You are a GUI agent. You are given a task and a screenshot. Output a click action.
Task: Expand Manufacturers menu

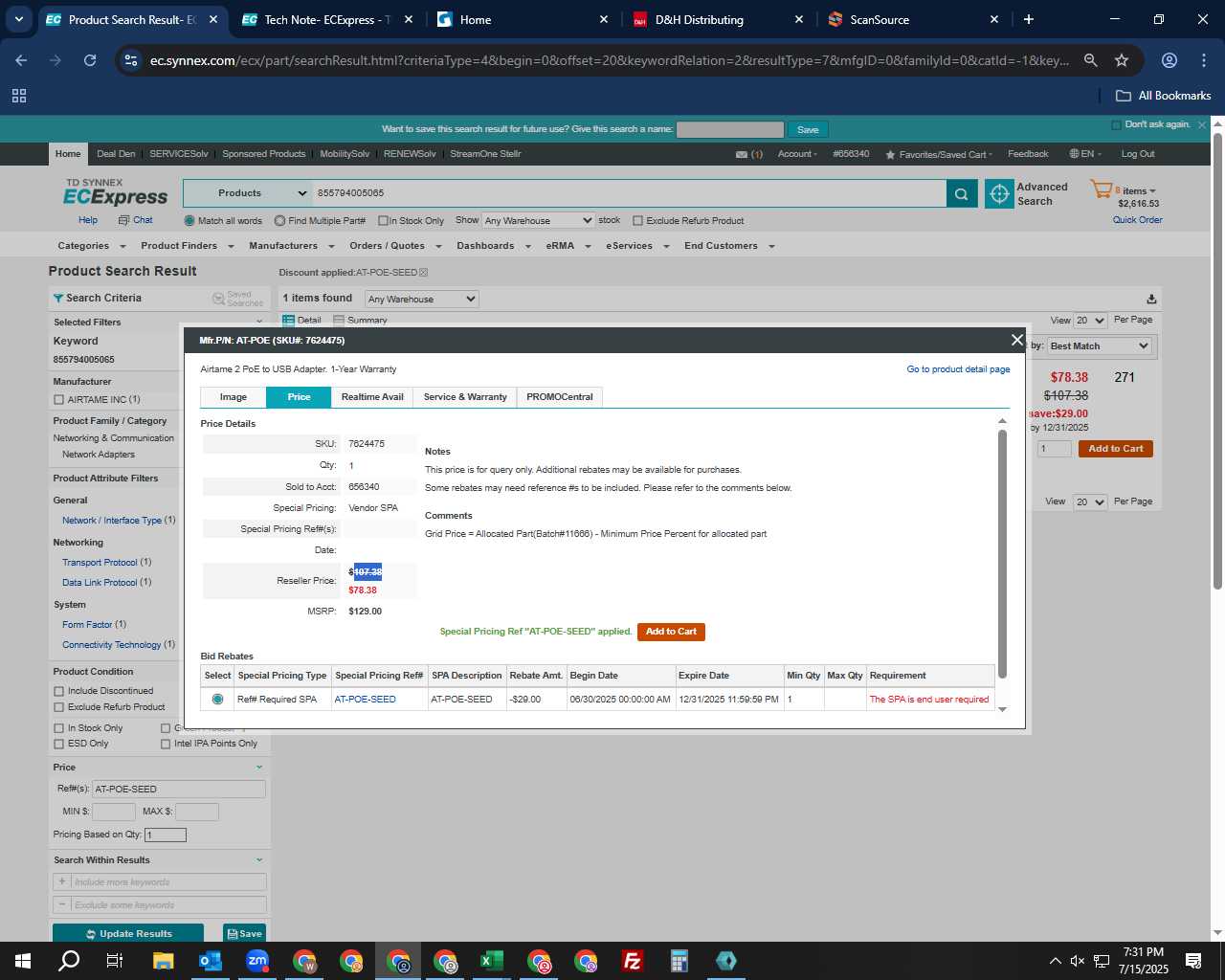[x=291, y=246]
